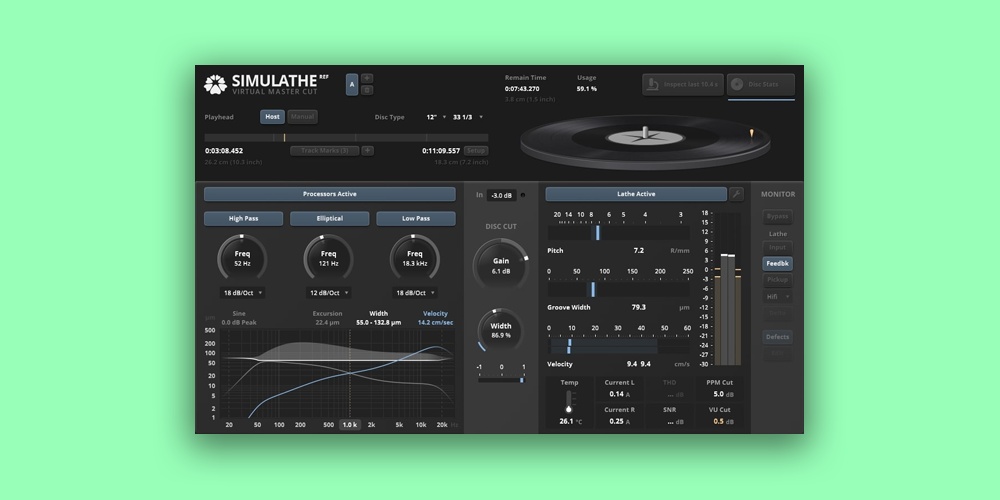Toggle Lathe Active
This screenshot has width=1000, height=500.
pyautogui.click(x=636, y=194)
